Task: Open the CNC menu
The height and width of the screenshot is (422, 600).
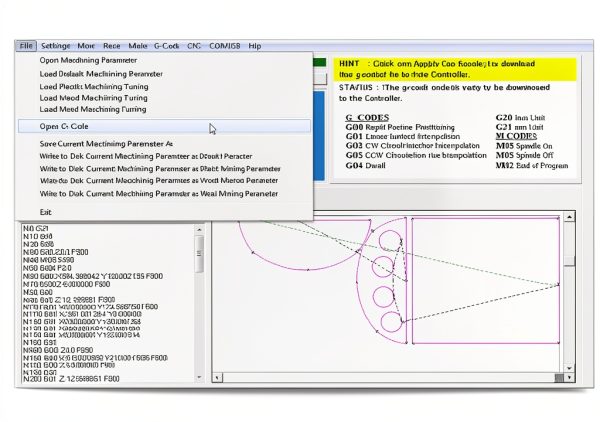Action: 194,46
